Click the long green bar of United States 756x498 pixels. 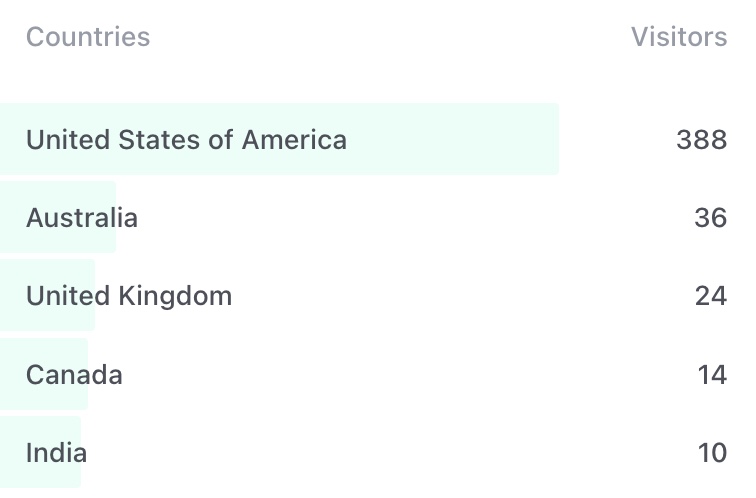click(279, 139)
